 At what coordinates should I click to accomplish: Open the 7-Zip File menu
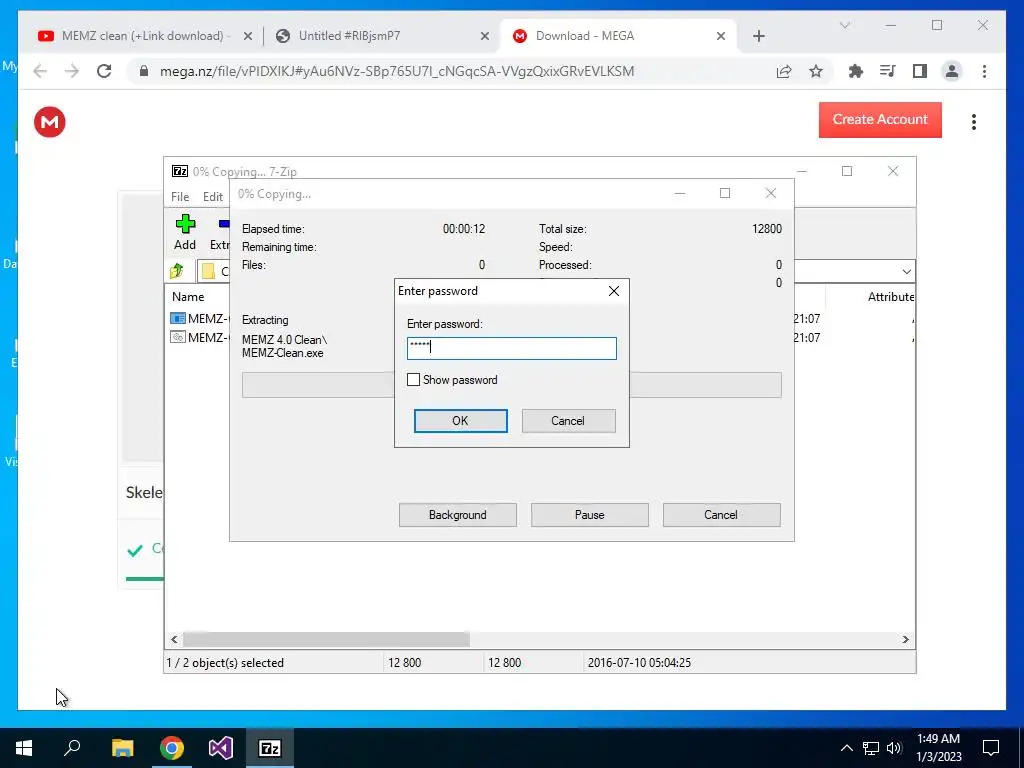click(x=180, y=197)
